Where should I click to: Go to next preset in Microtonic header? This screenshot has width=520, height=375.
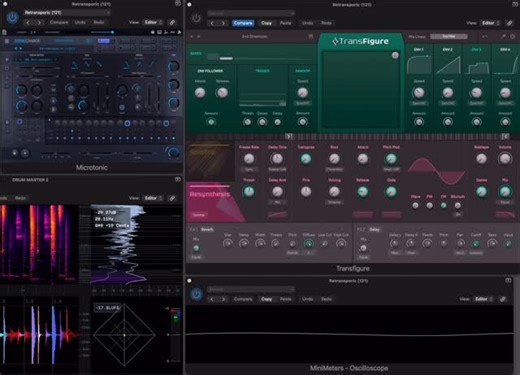[x=39, y=22]
